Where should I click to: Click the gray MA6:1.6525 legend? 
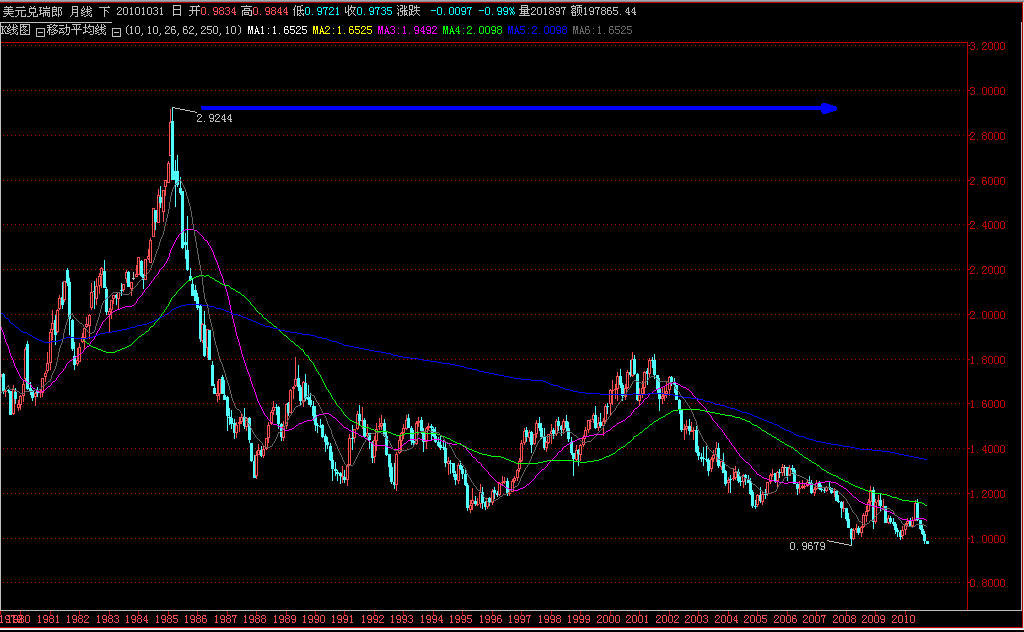tap(602, 31)
